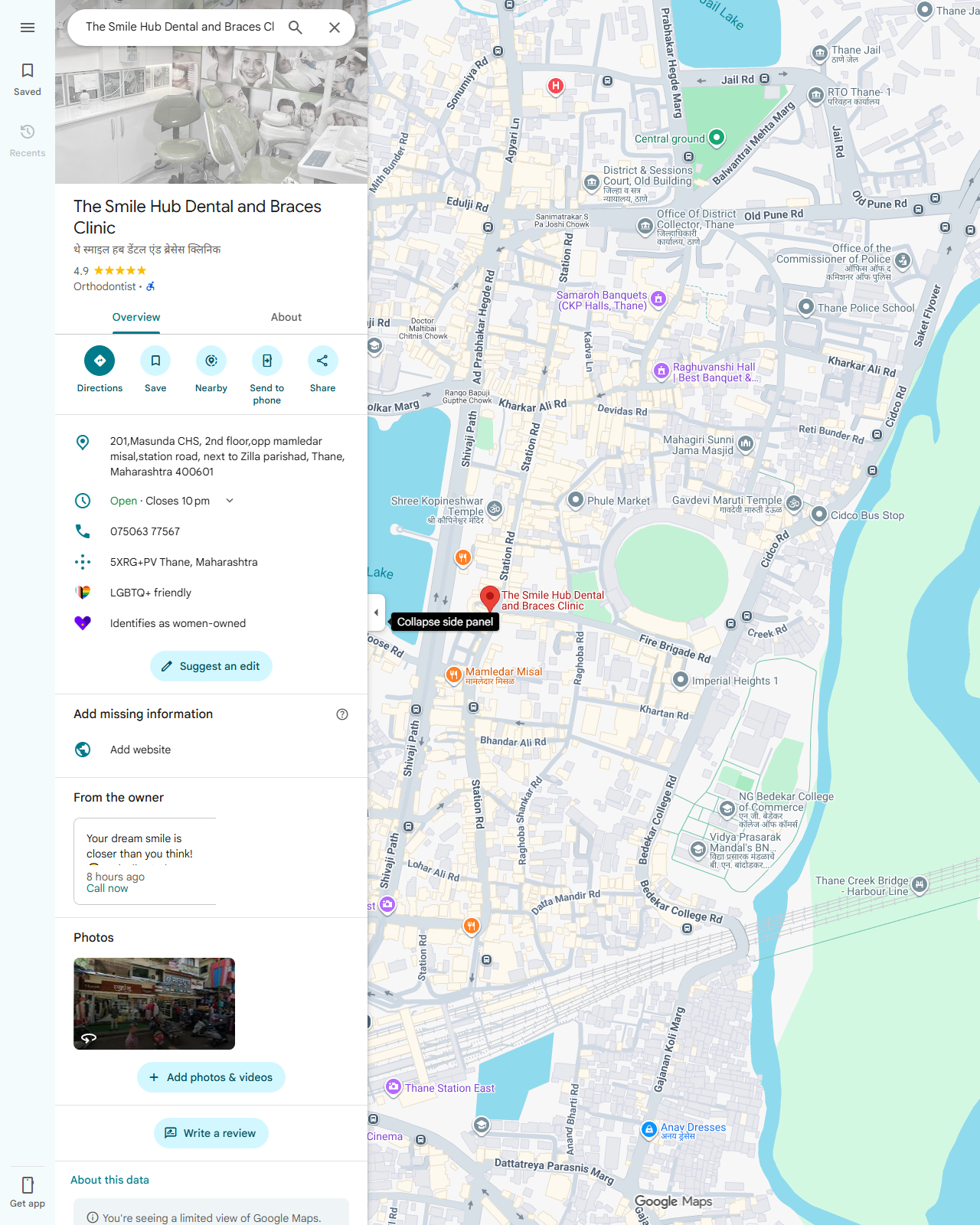This screenshot has width=980, height=1225.
Task: Click the Call now link
Action: (107, 888)
